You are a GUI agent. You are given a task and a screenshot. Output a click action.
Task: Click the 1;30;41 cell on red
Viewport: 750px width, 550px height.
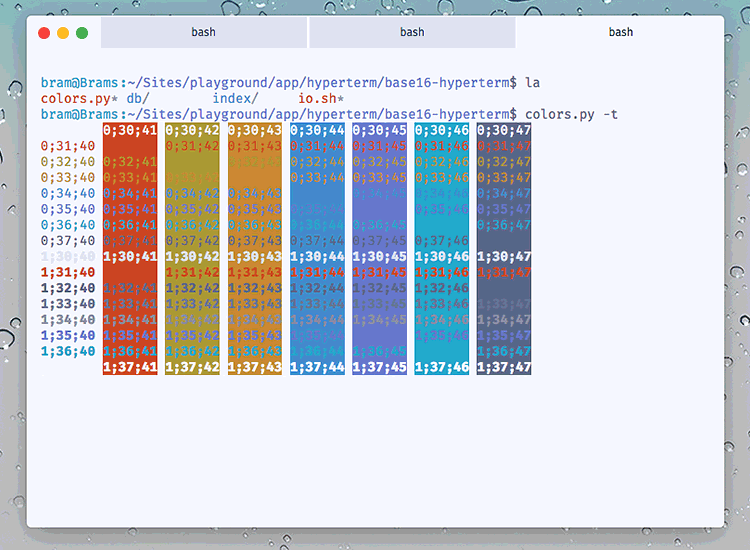[x=130, y=256]
